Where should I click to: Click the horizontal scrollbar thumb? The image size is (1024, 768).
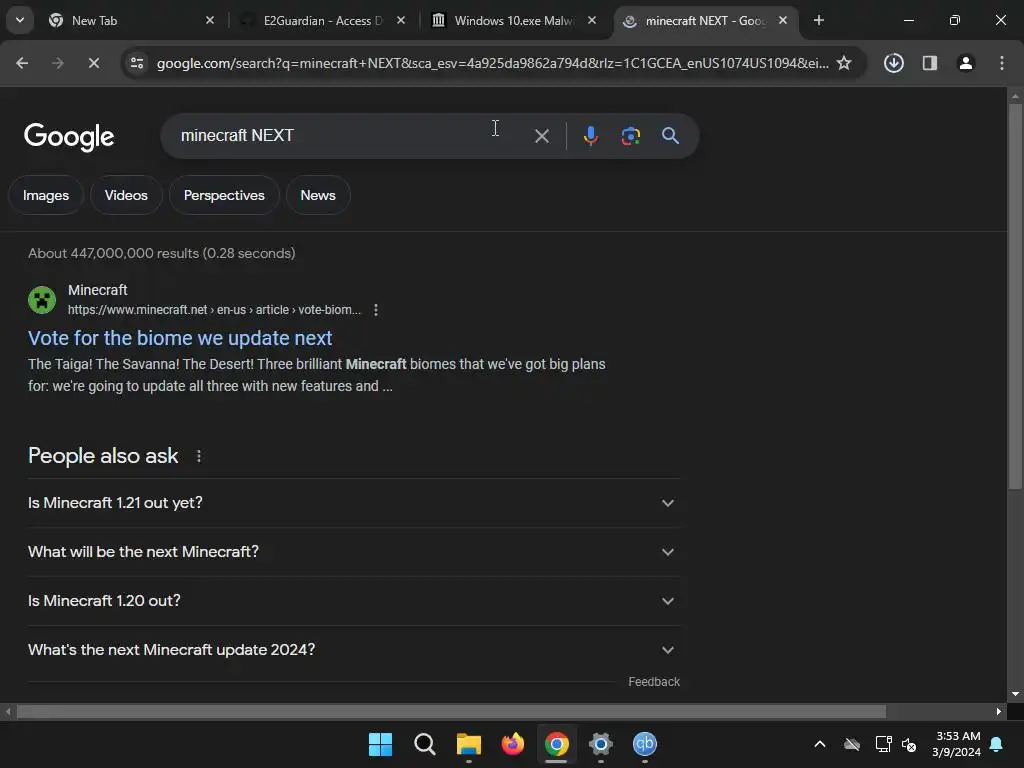[451, 711]
